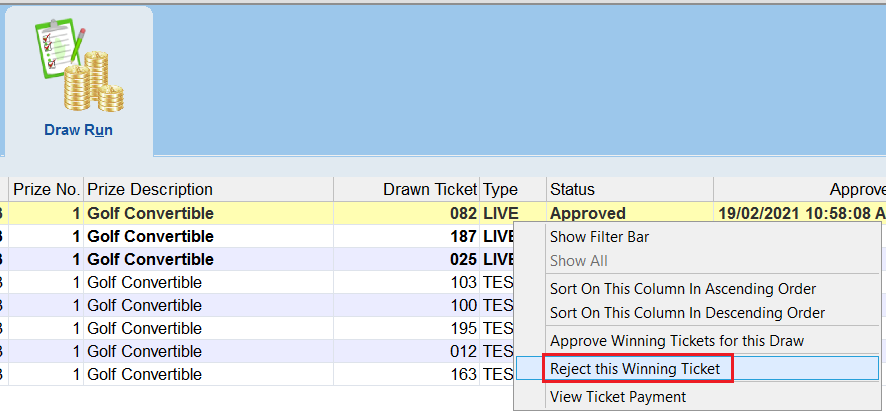Click Golf Convertible in ticket 103 row
The width and height of the screenshot is (886, 415).
pyautogui.click(x=209, y=283)
